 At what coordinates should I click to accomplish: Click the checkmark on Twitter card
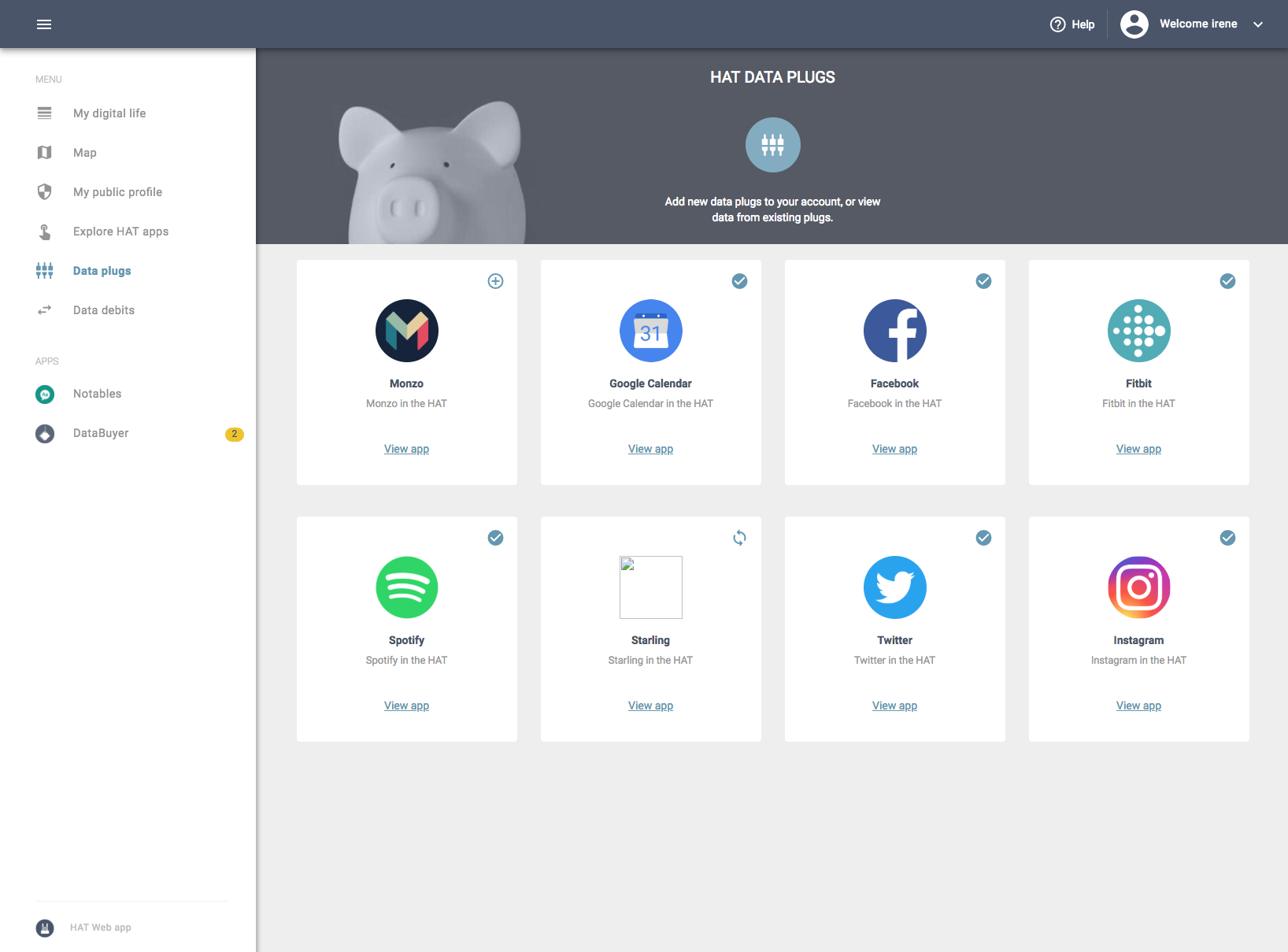(984, 538)
